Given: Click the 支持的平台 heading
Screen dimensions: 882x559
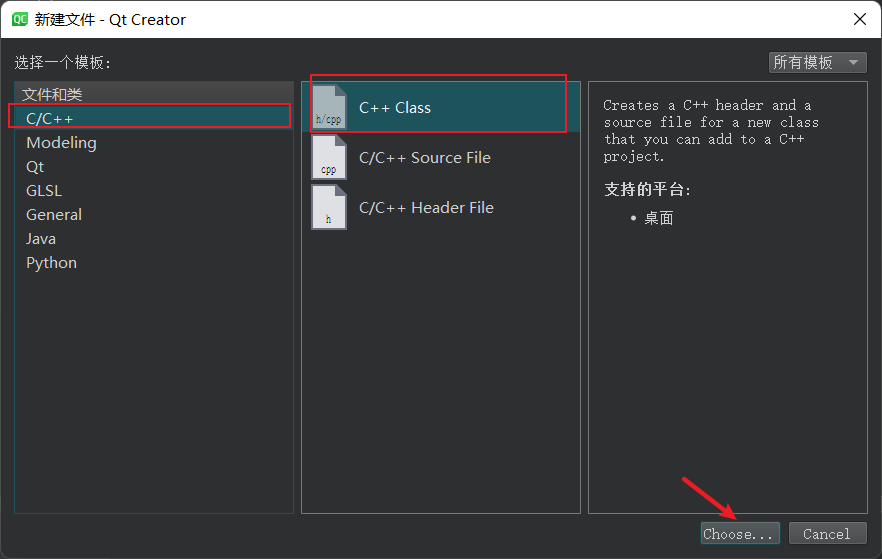Looking at the screenshot, I should click(x=647, y=190).
